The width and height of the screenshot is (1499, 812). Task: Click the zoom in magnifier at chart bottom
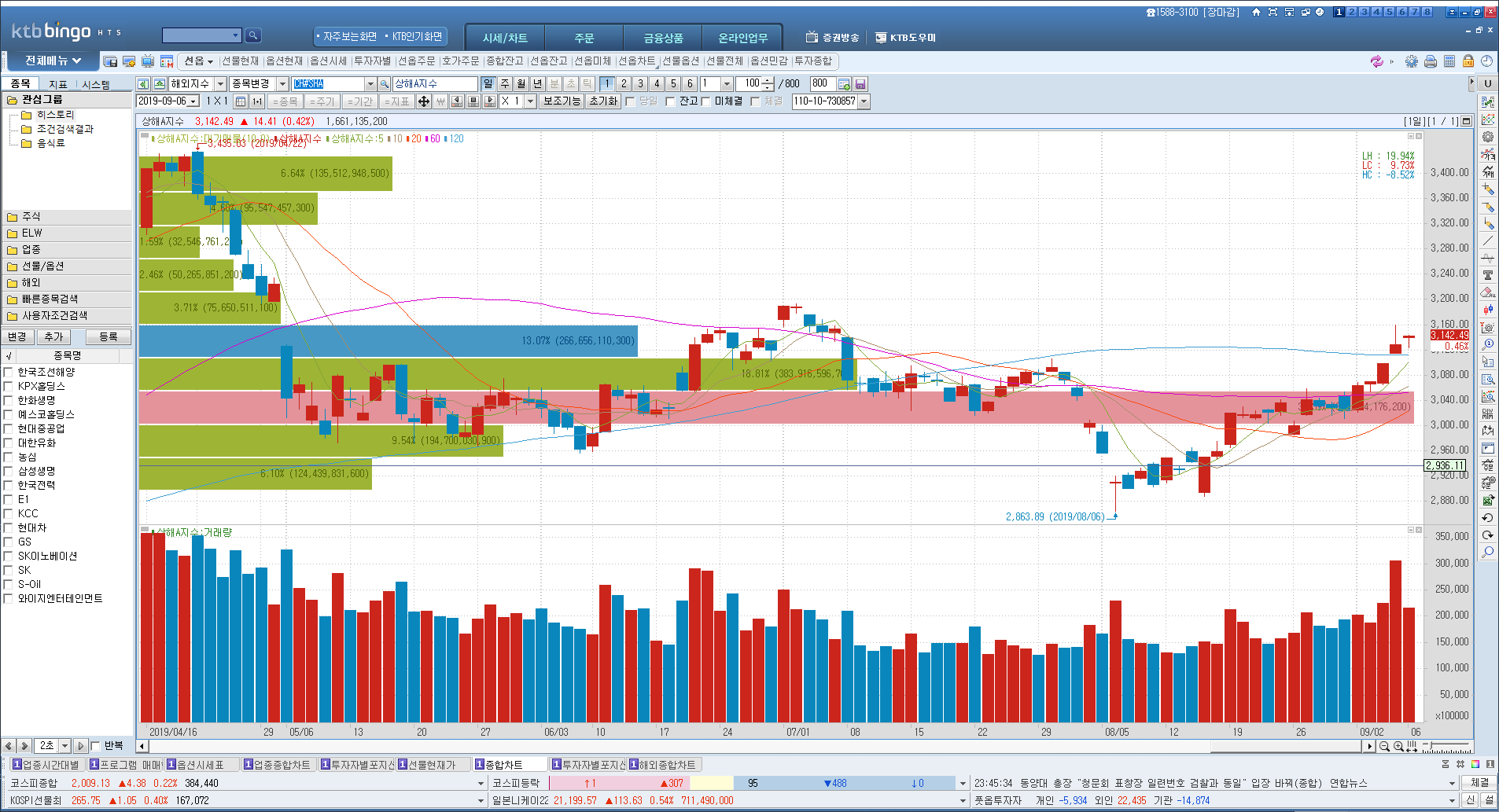pos(1398,746)
